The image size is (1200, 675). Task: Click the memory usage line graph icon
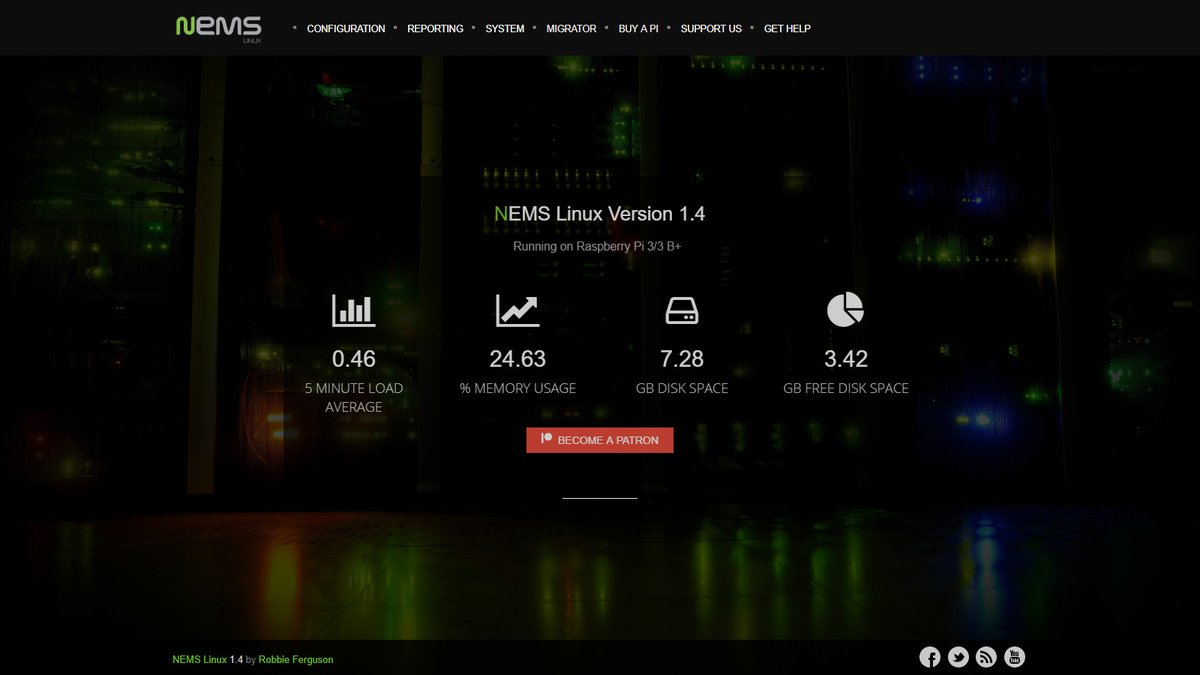[517, 311]
